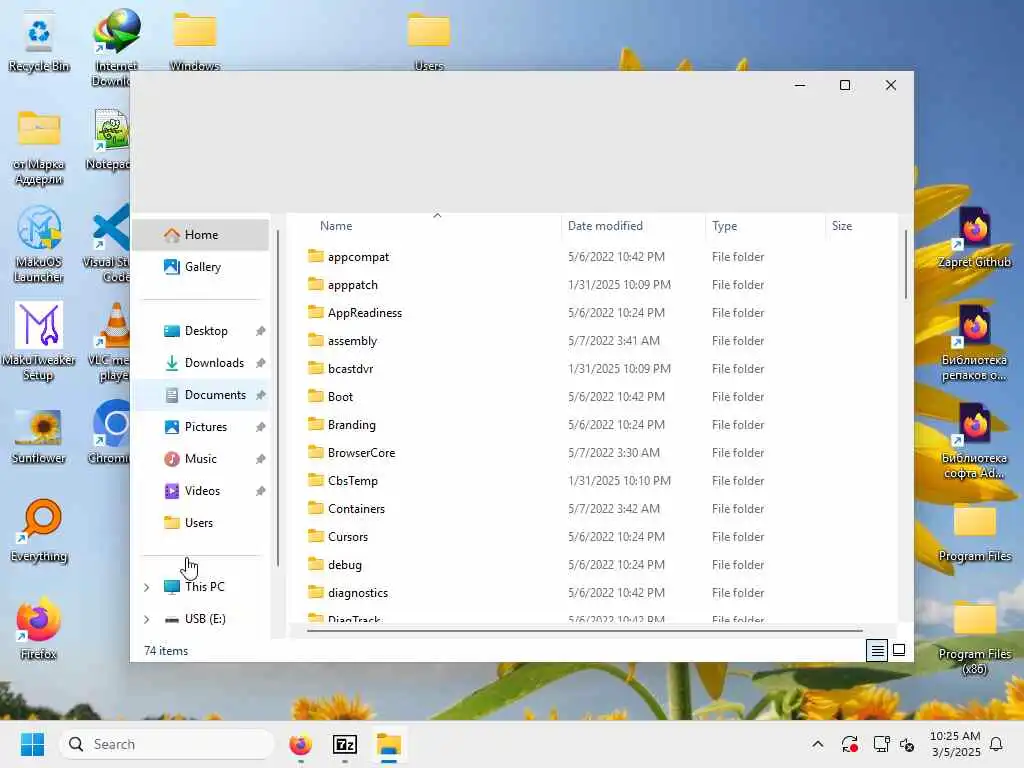Viewport: 1024px width, 768px height.
Task: Switch to large thumbnails view icon
Action: [899, 650]
